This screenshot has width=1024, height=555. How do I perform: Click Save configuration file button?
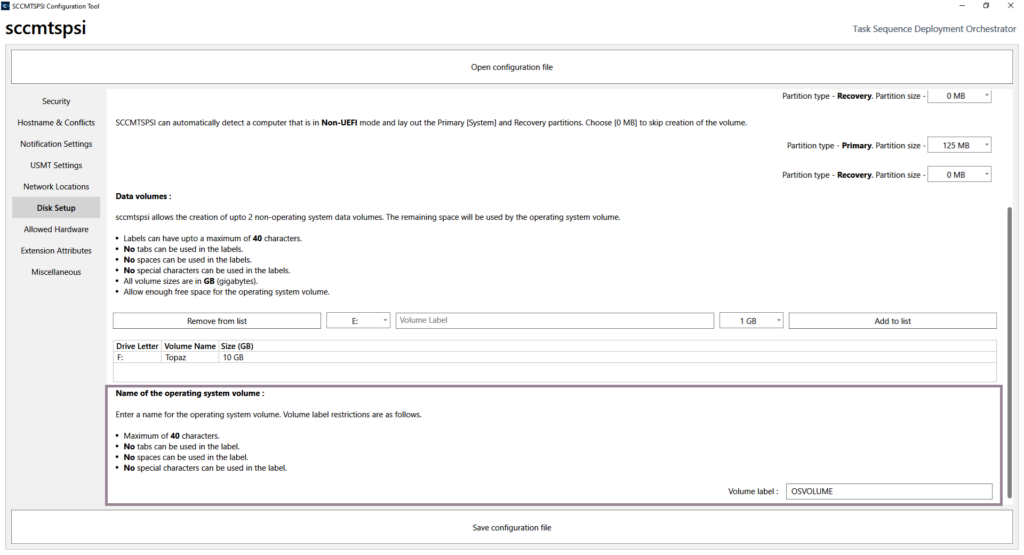511,527
